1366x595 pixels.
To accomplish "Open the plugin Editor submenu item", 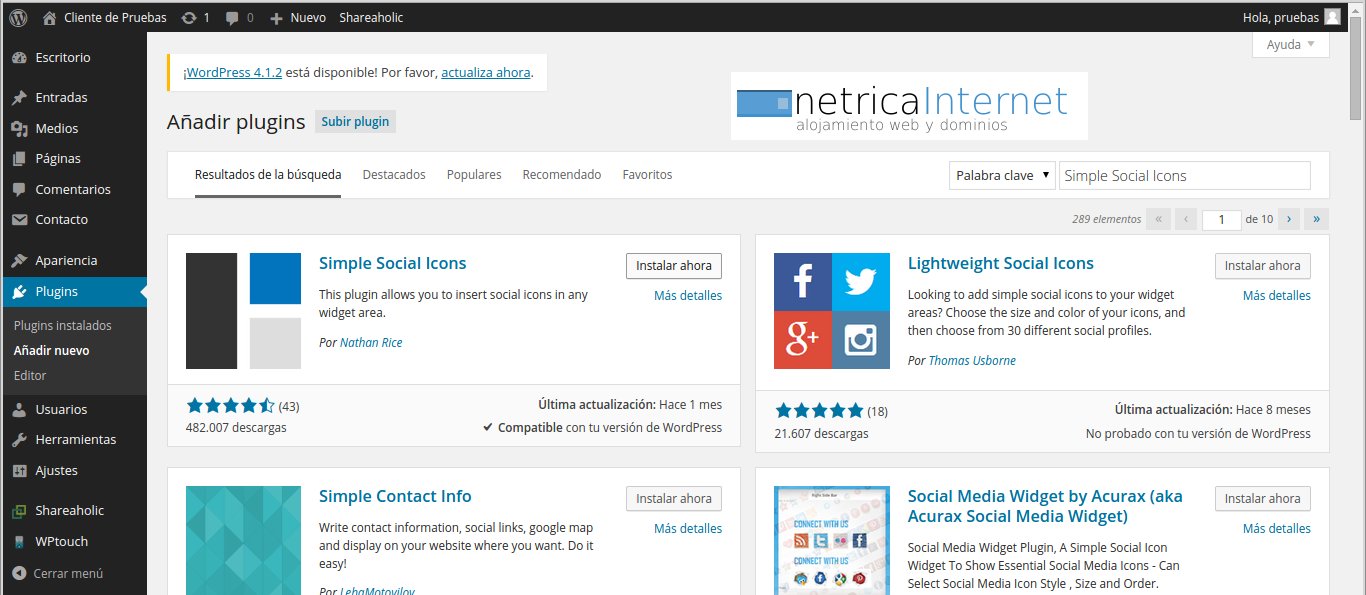I will (x=30, y=376).
